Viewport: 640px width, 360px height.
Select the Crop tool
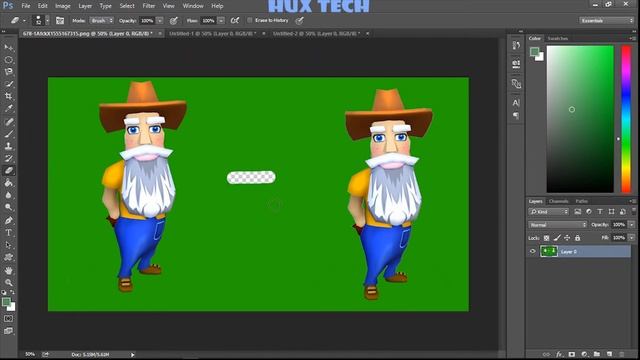coord(9,96)
